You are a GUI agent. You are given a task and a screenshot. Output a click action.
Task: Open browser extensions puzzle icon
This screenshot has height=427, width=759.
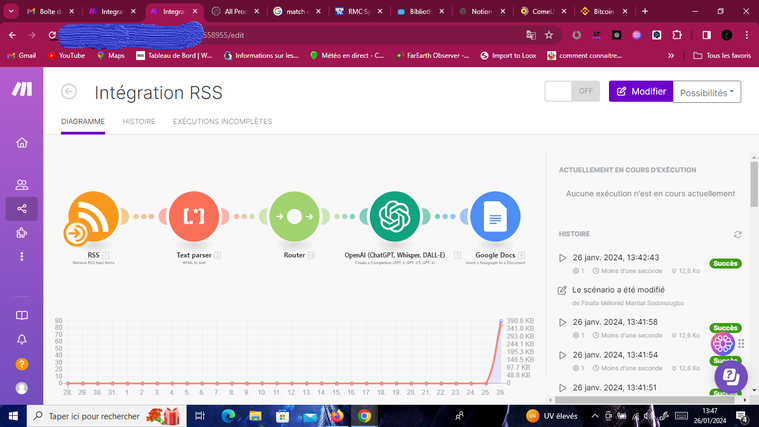pos(677,35)
